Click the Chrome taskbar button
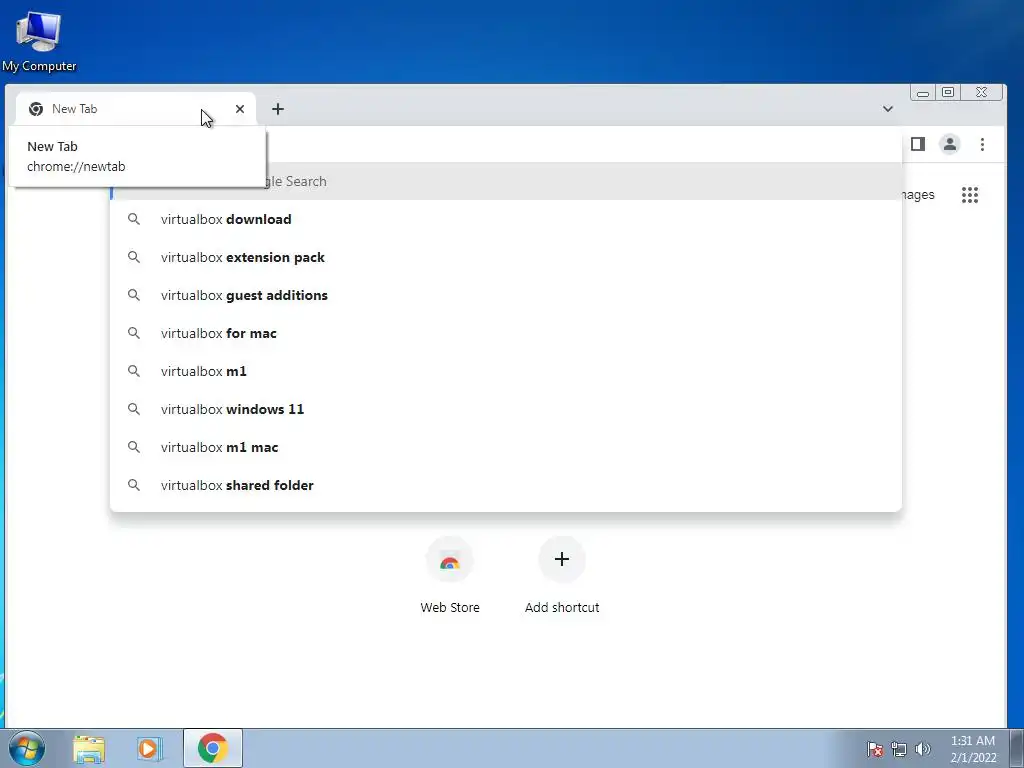The image size is (1024, 768). pos(213,748)
